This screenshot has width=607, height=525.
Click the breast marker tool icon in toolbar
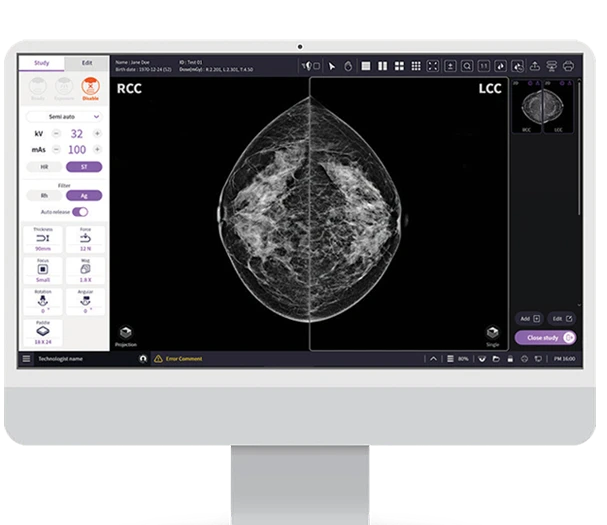[x=311, y=66]
